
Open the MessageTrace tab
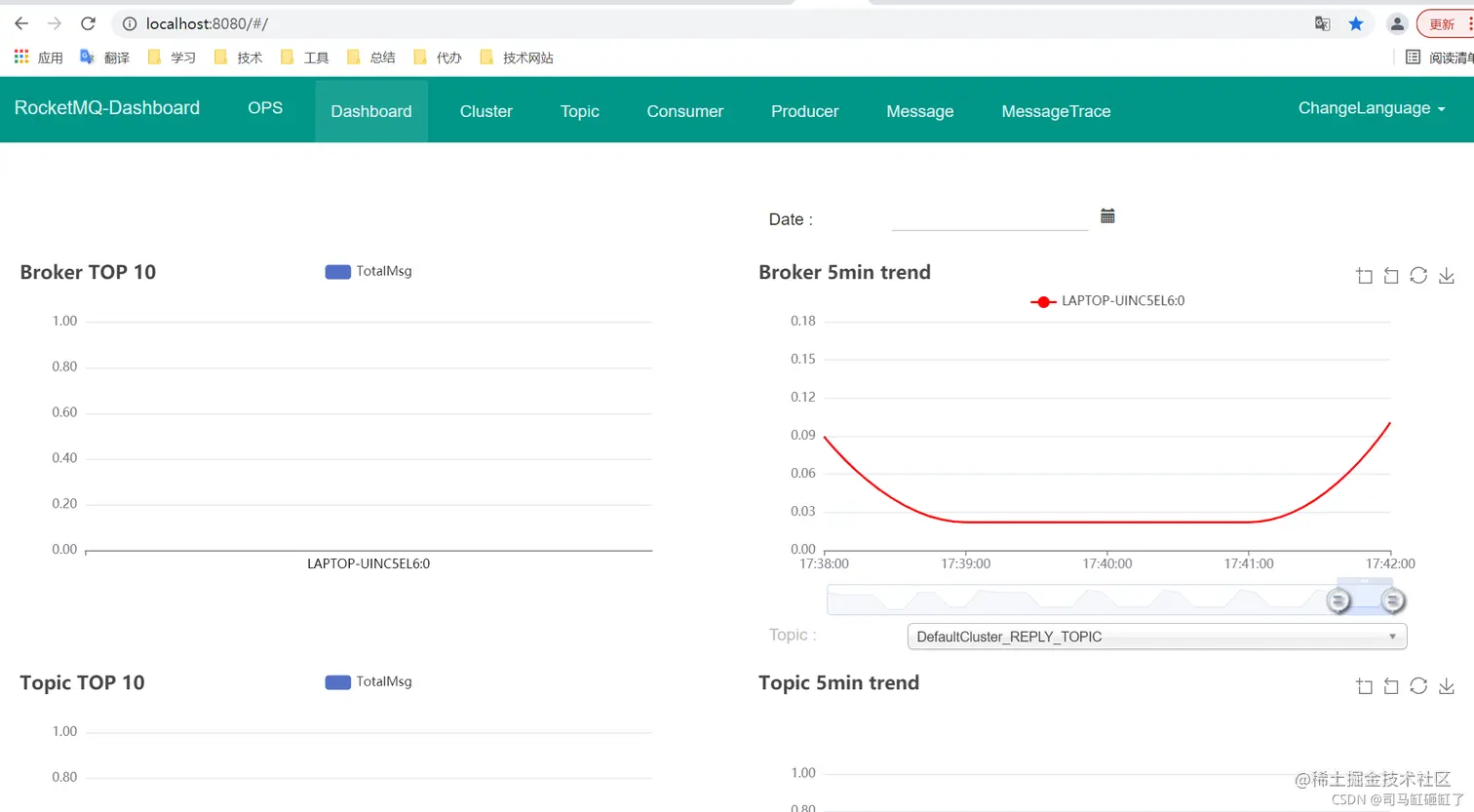1056,111
